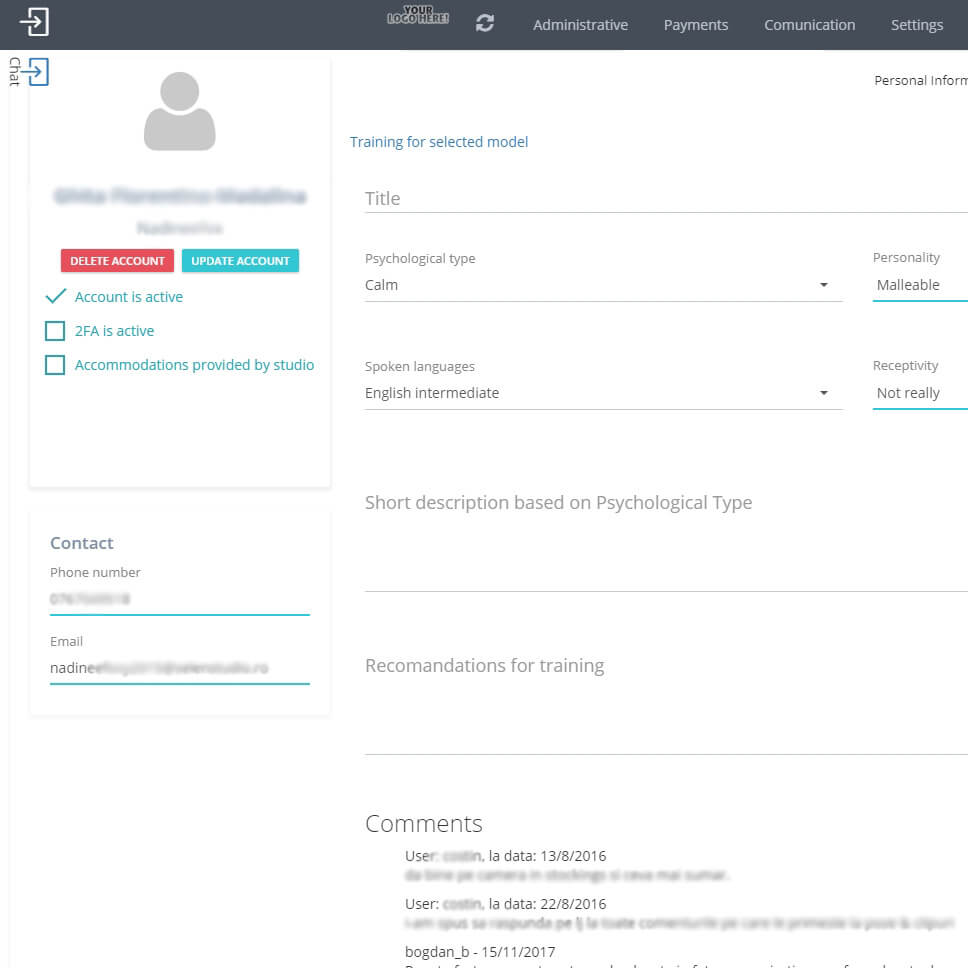Check 'Accommodations provided by studio' box
The height and width of the screenshot is (968, 968).
(55, 365)
